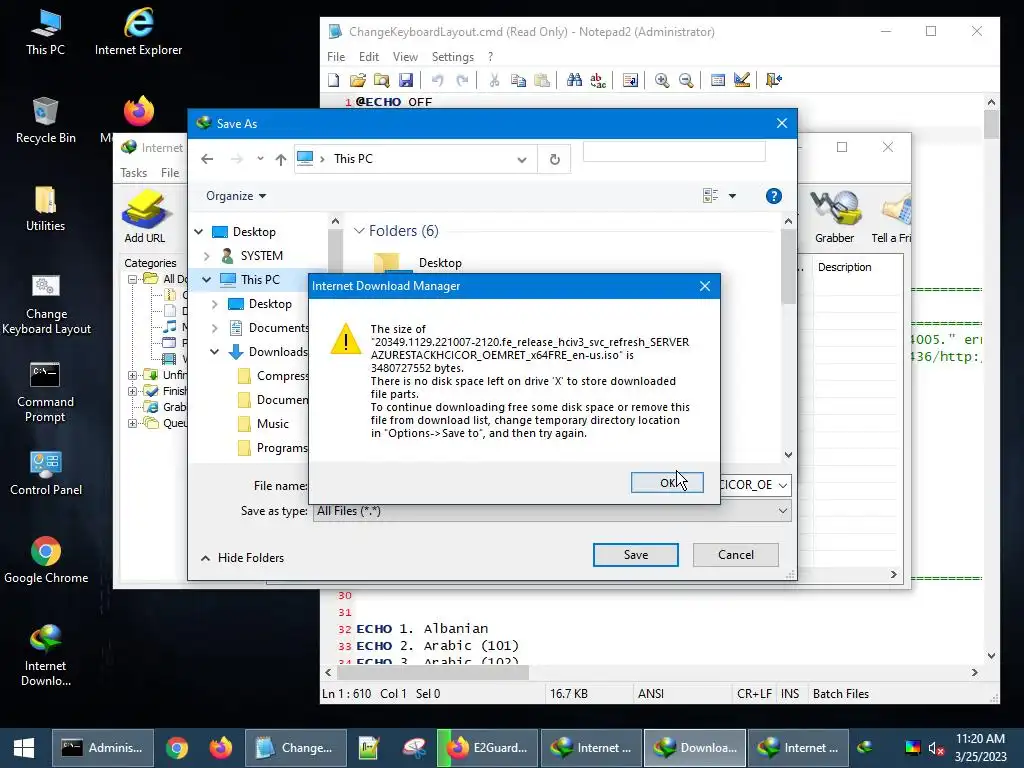Screen dimensions: 1024x768
Task: Open the view options dropdown arrow
Action: click(732, 196)
